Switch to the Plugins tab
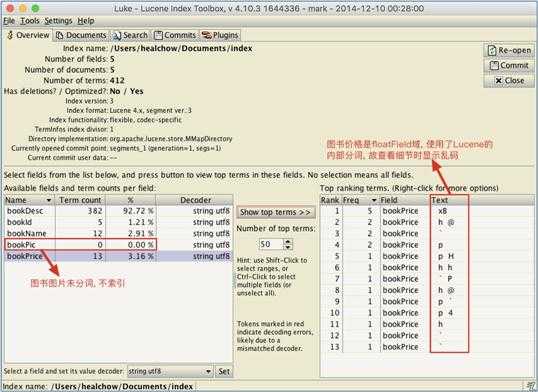Viewport: 538px width, 392px height. coord(220,35)
